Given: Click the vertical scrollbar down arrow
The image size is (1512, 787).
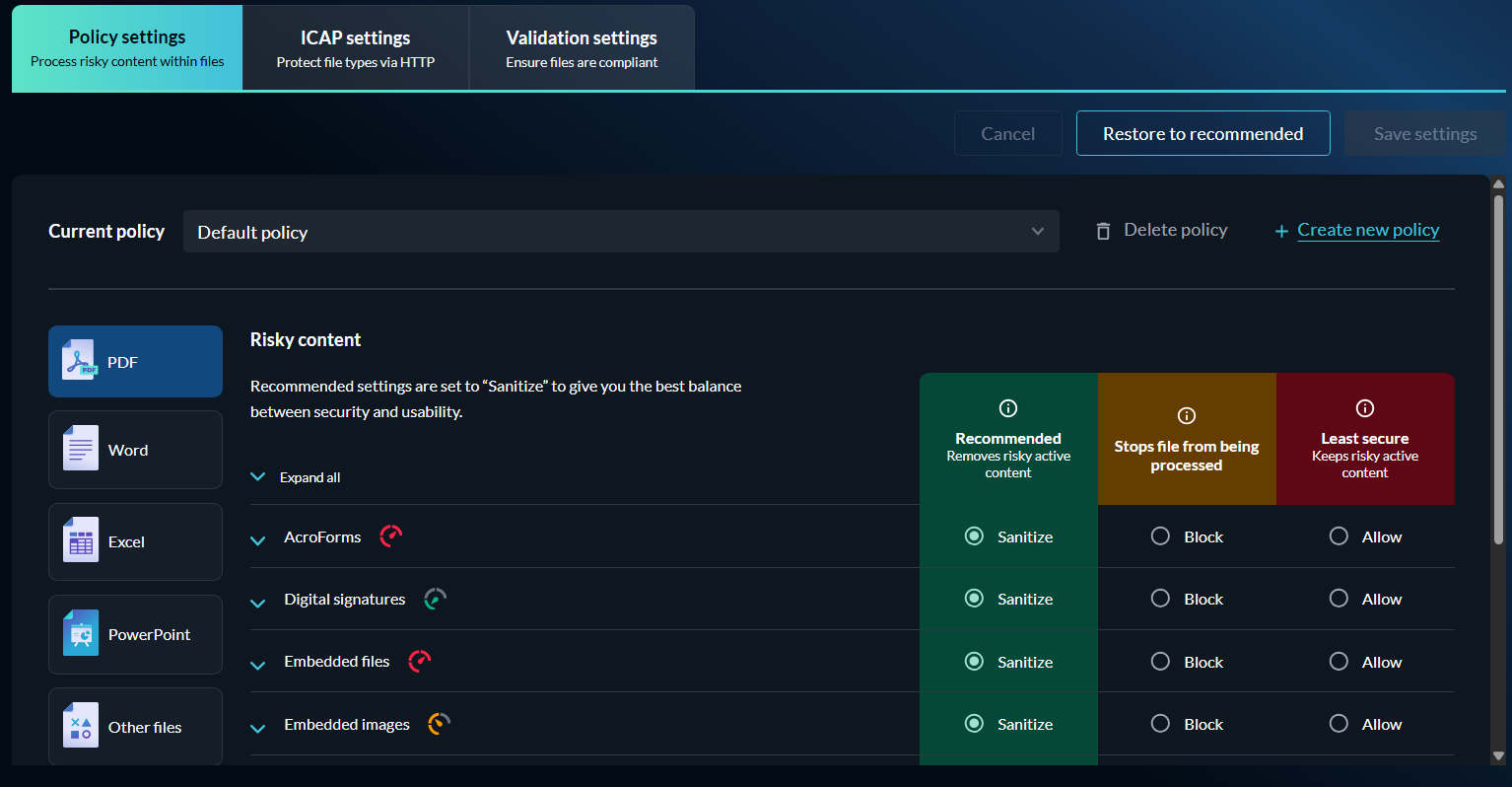Looking at the screenshot, I should coord(1498,756).
